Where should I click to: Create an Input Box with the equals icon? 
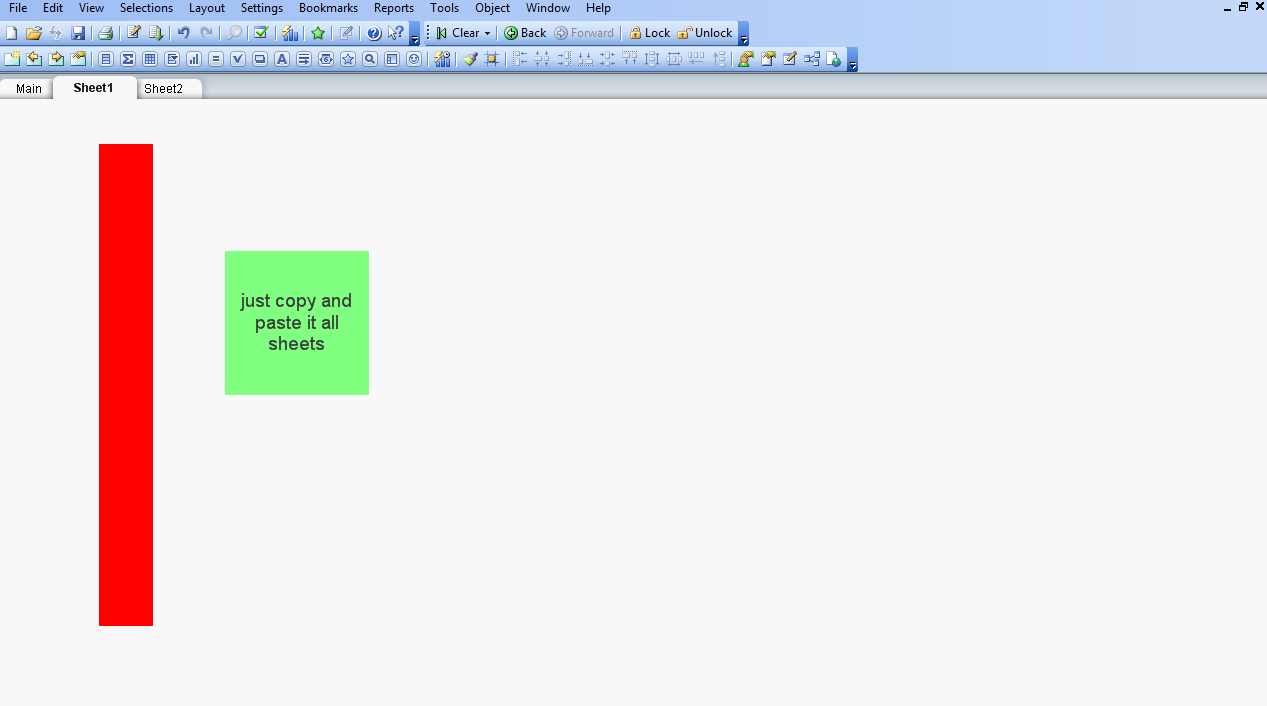tap(216, 59)
